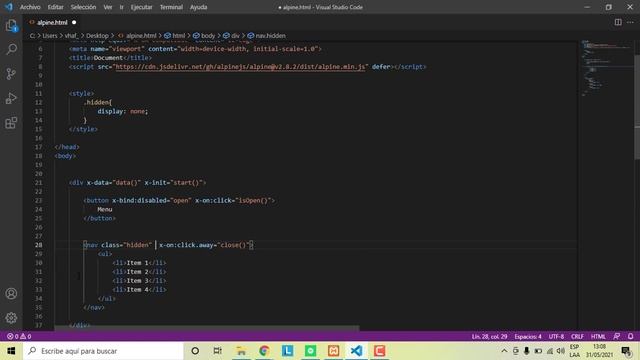Show hidden system tray icons
Image resolution: width=640 pixels, height=360 pixels.
pos(504,351)
